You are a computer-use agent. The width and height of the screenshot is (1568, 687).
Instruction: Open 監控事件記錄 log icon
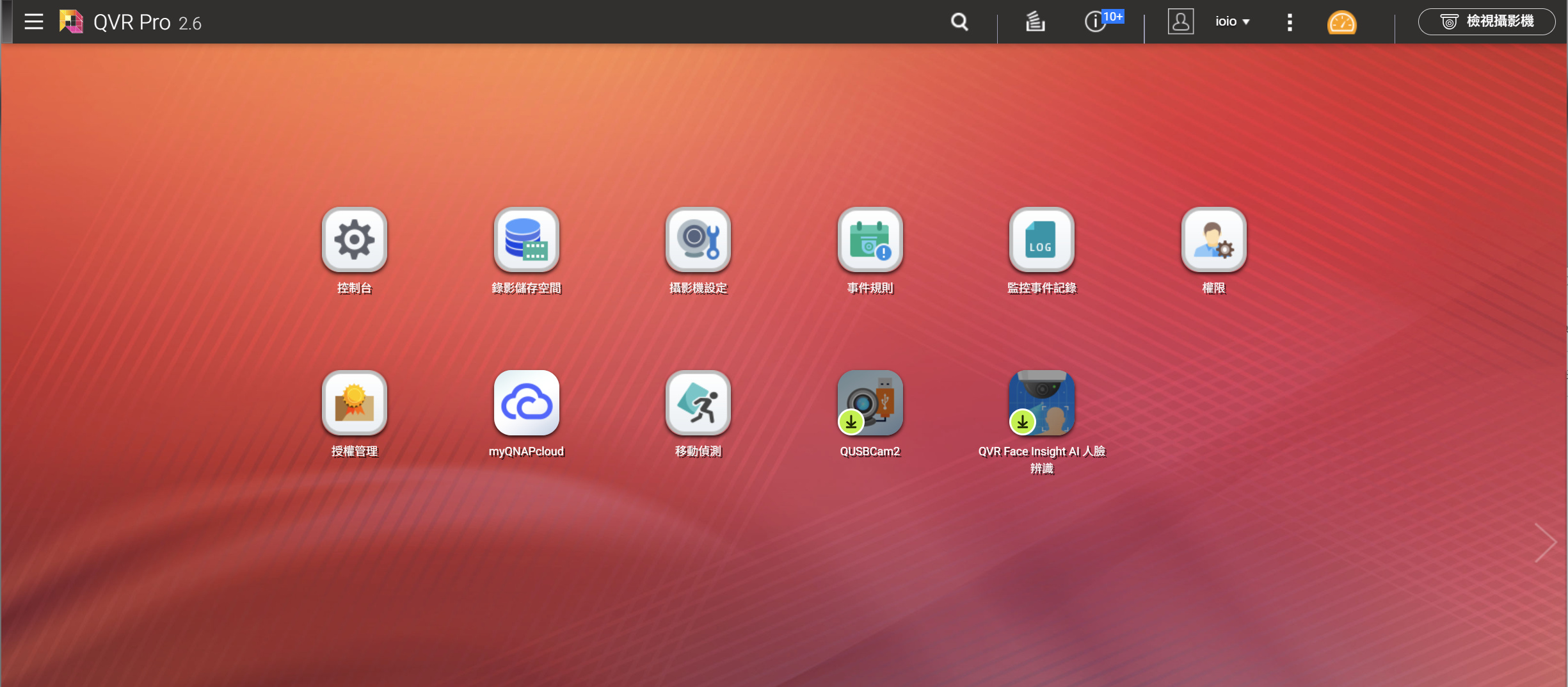1042,240
